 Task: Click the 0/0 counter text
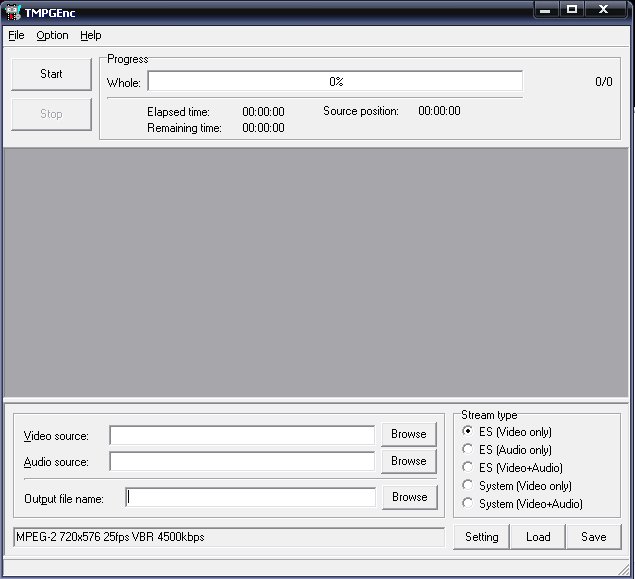coord(603,82)
